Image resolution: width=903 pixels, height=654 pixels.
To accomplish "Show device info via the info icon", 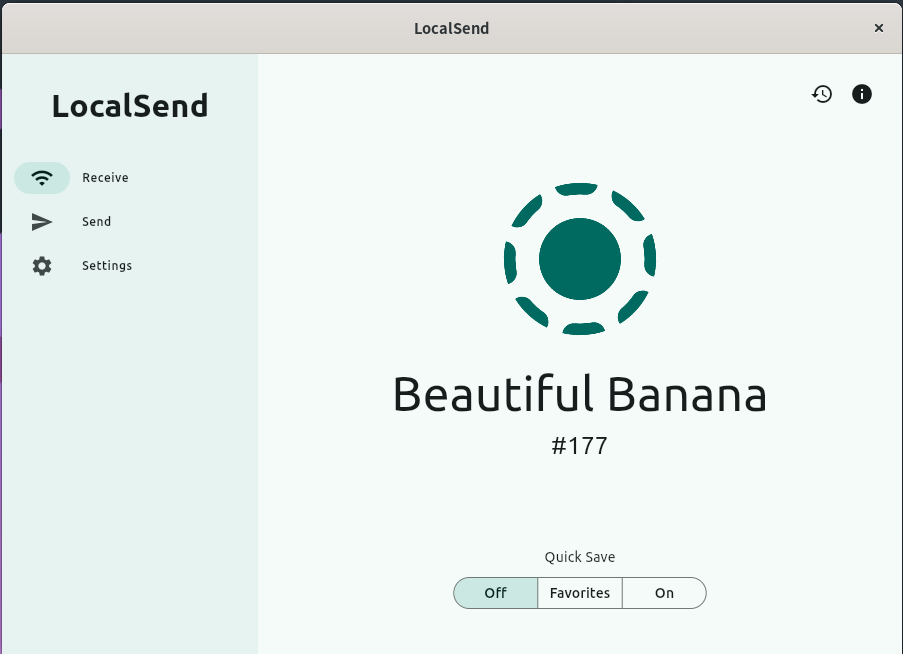I will 862,94.
